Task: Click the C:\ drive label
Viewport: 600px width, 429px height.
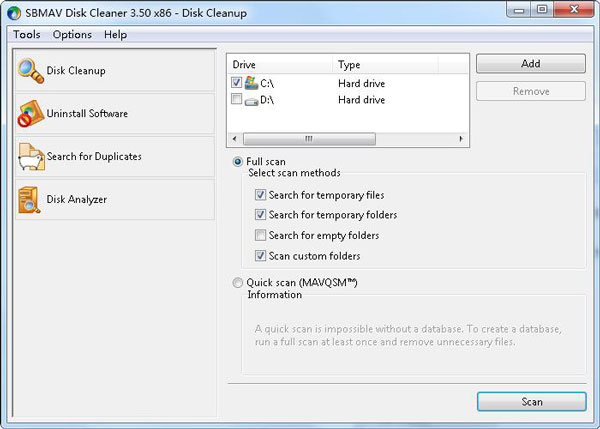Action: [267, 83]
